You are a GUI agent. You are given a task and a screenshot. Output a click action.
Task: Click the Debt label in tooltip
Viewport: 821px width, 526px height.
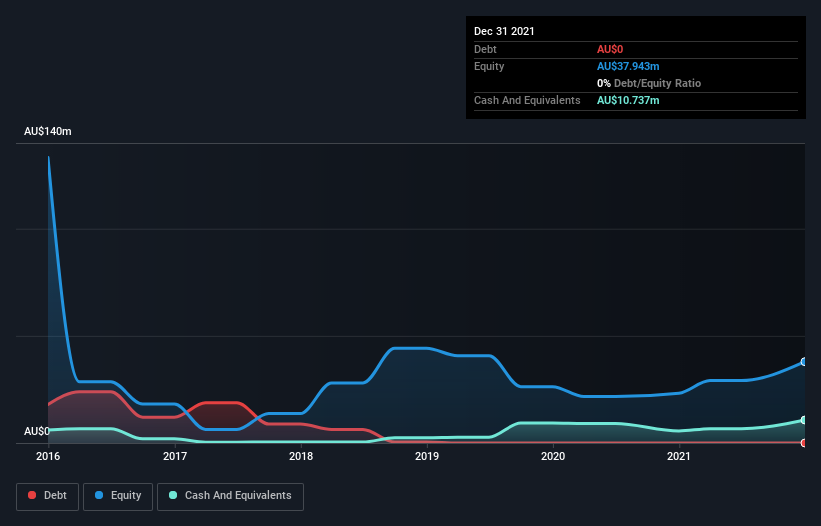[485, 49]
